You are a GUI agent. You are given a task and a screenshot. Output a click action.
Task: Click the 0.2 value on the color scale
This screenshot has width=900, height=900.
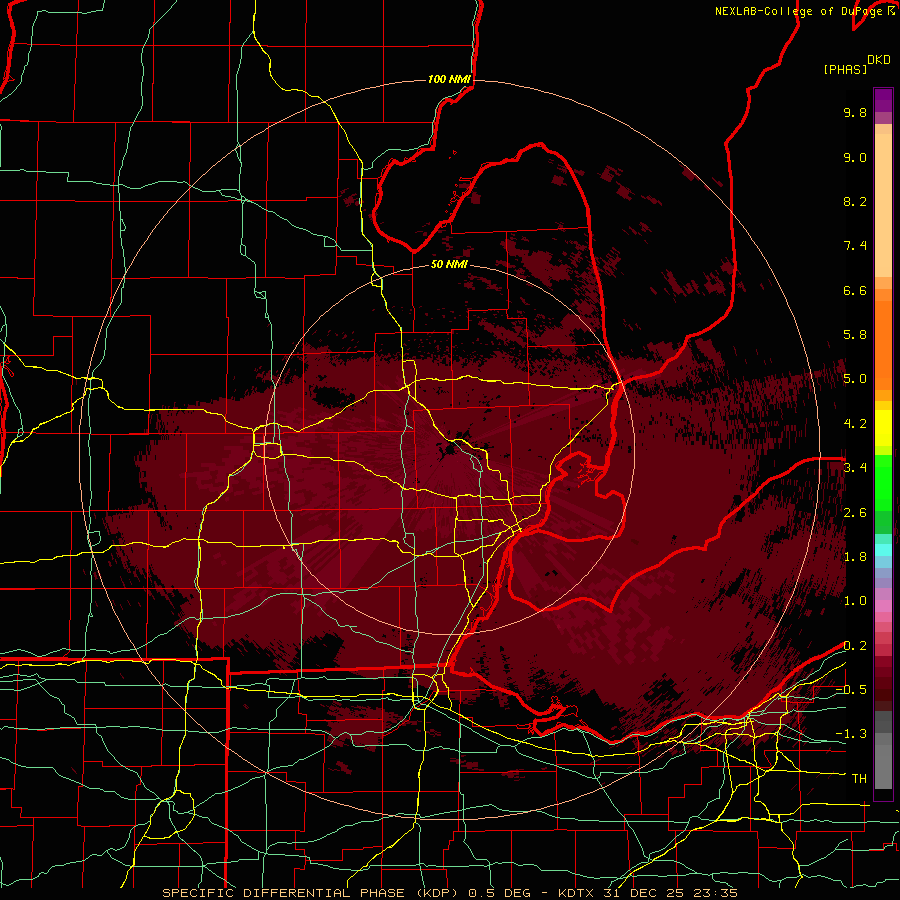(855, 646)
